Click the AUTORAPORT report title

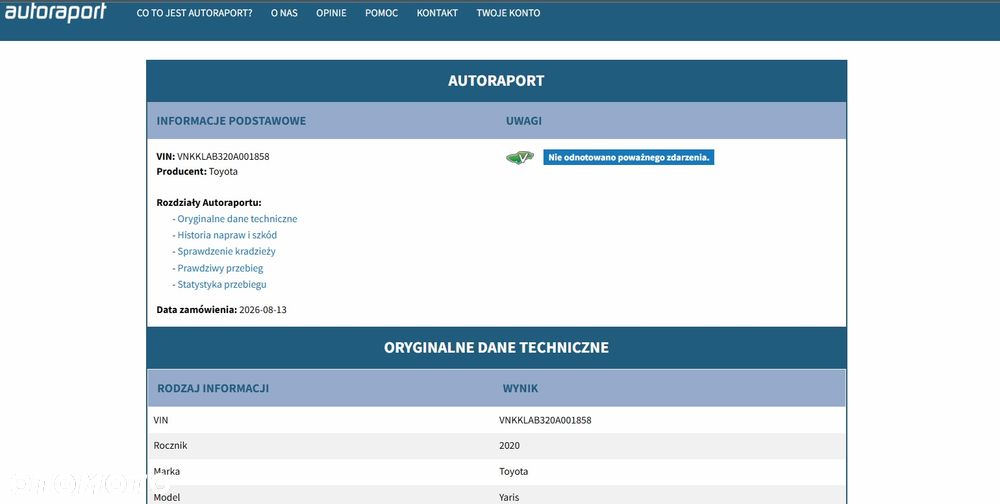(496, 81)
